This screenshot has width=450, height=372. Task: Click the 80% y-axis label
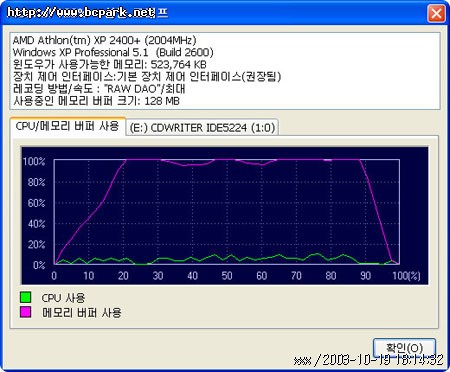(x=36, y=182)
